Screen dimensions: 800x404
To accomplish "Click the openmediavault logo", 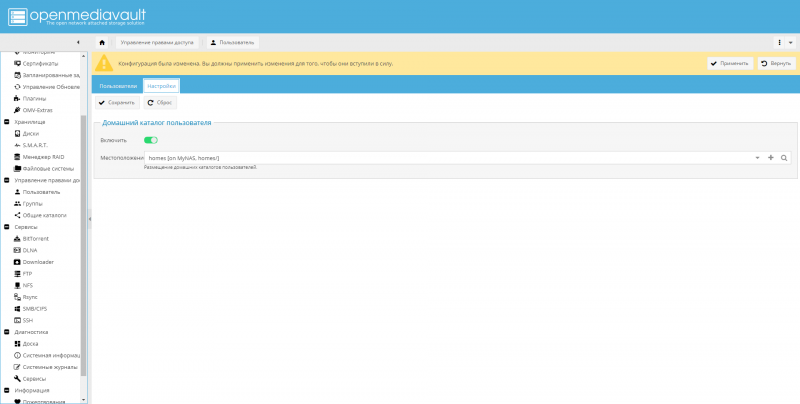I will (77, 16).
